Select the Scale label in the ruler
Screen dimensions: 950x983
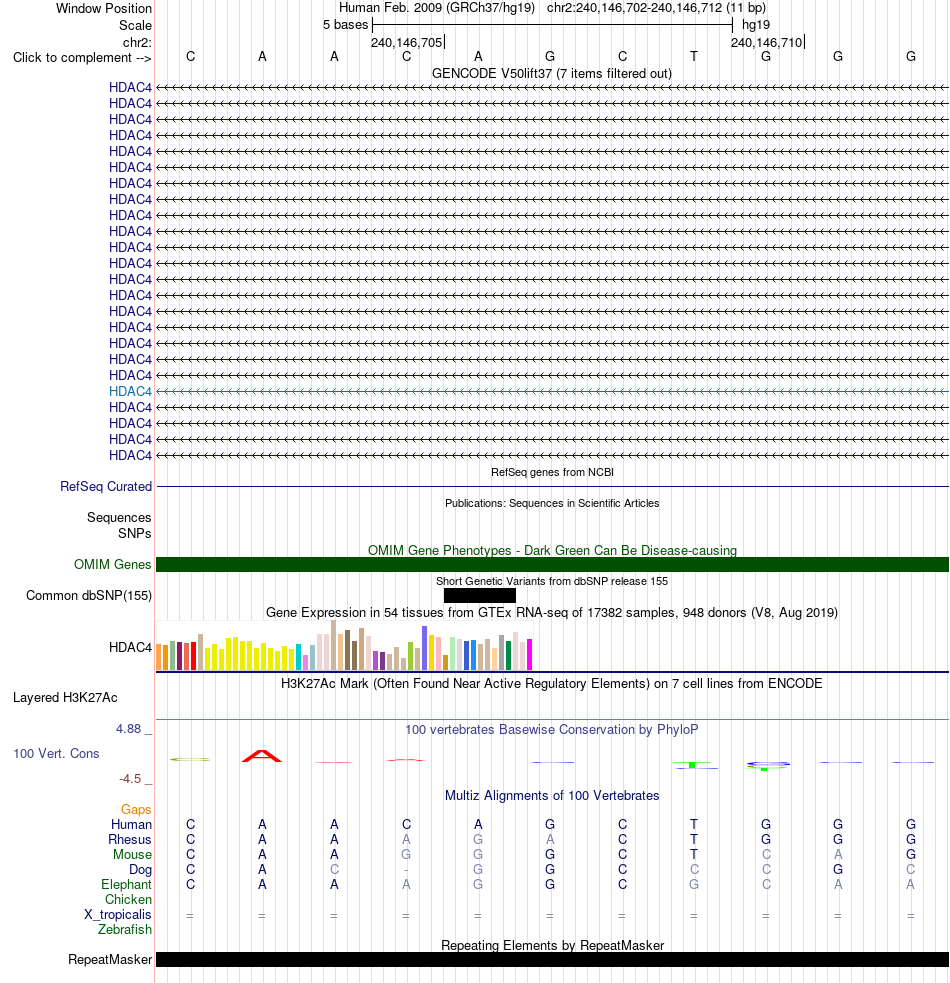135,26
